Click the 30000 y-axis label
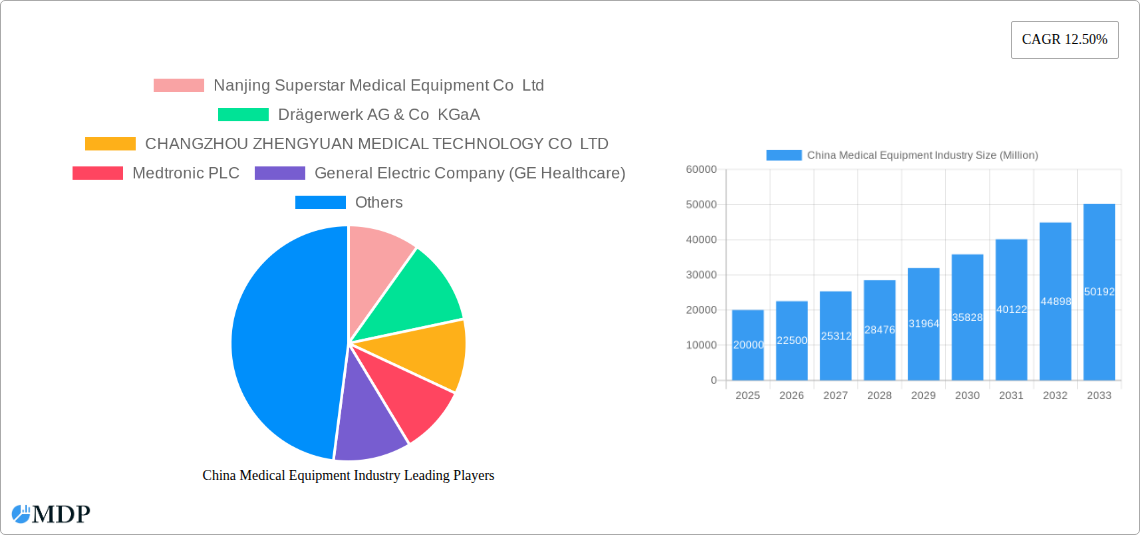The width and height of the screenshot is (1140, 535). (x=701, y=275)
